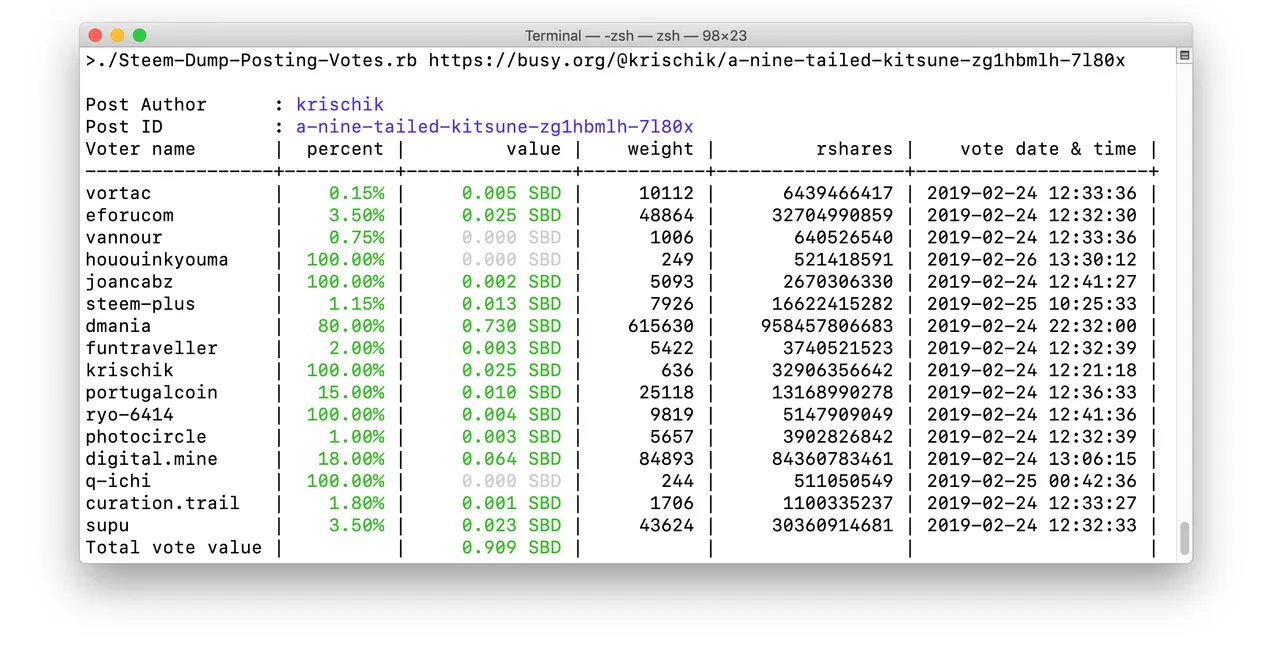Click the vote date & time header
This screenshot has height=665, width=1280.
pos(1048,149)
